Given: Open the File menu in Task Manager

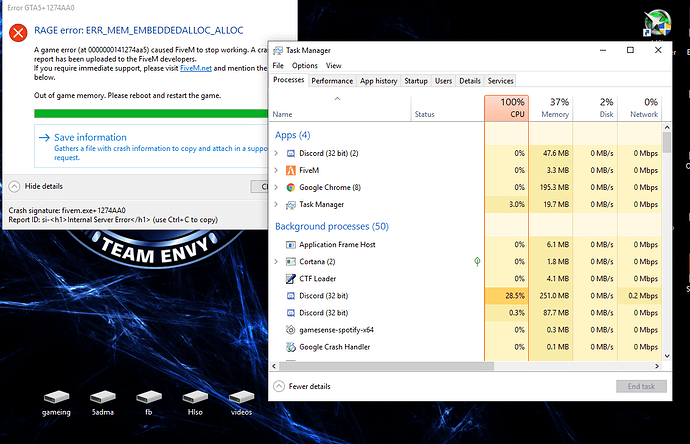Looking at the screenshot, I should (x=278, y=66).
